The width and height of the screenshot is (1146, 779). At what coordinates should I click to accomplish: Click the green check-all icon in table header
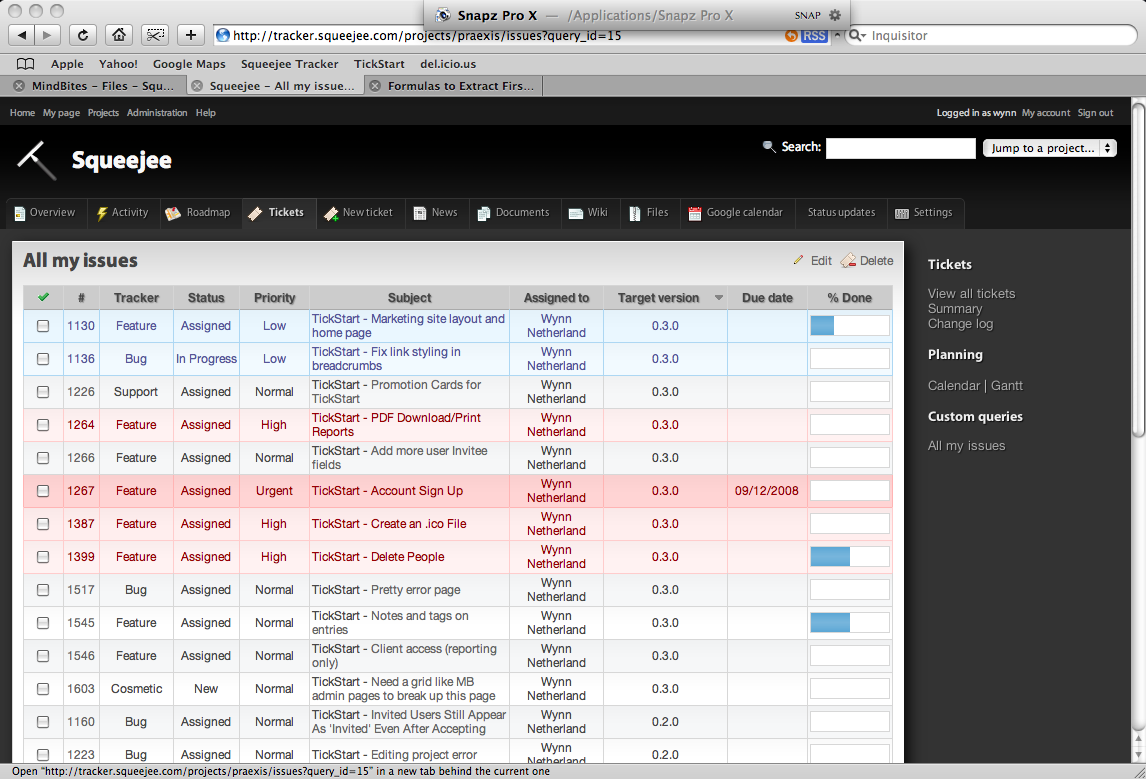(x=43, y=297)
